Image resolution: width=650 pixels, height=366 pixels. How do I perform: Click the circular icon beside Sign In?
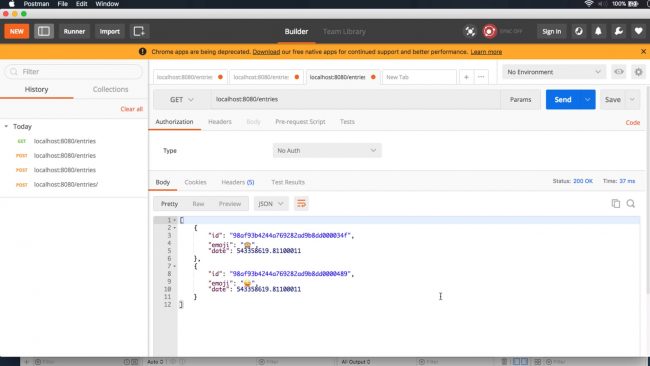(579, 32)
